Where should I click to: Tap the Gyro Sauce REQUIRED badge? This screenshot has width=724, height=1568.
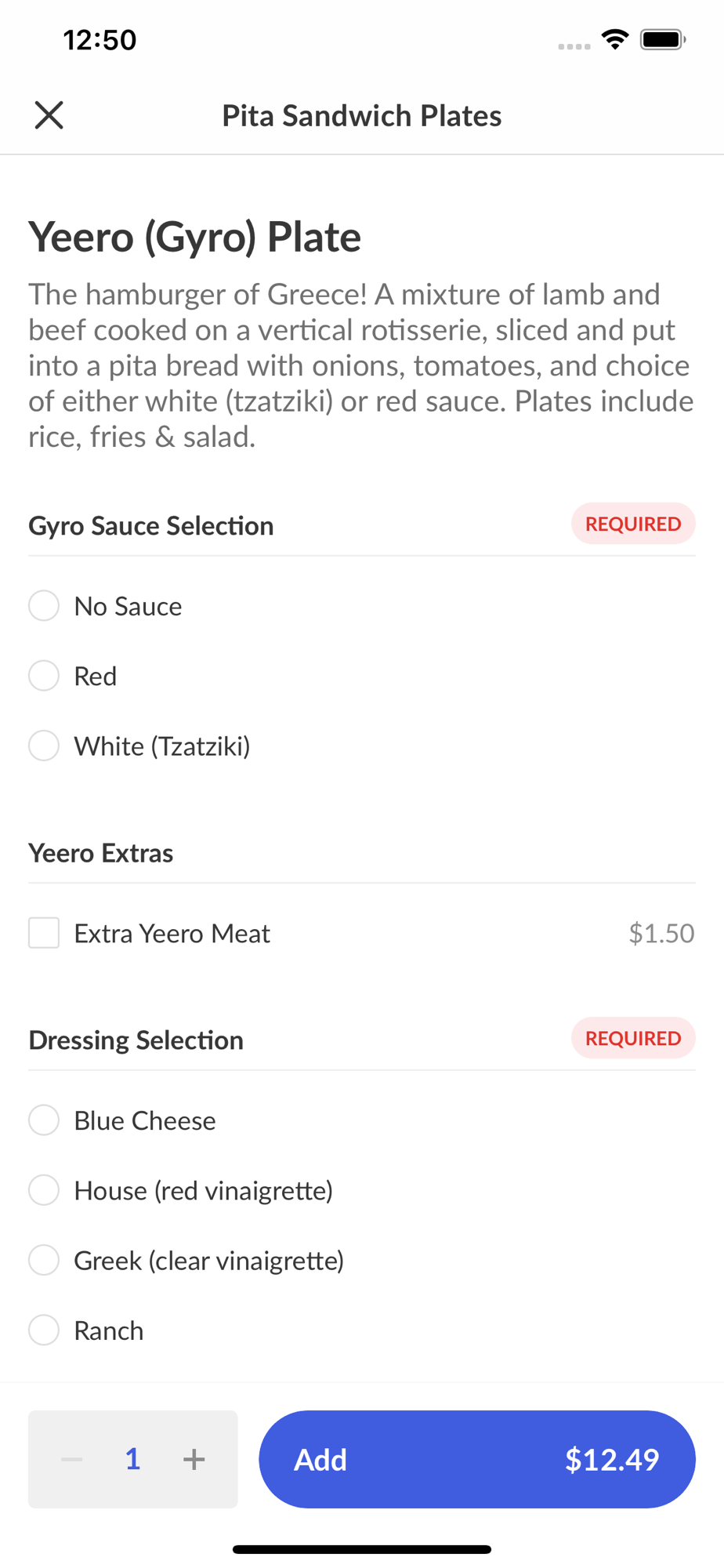pyautogui.click(x=633, y=524)
